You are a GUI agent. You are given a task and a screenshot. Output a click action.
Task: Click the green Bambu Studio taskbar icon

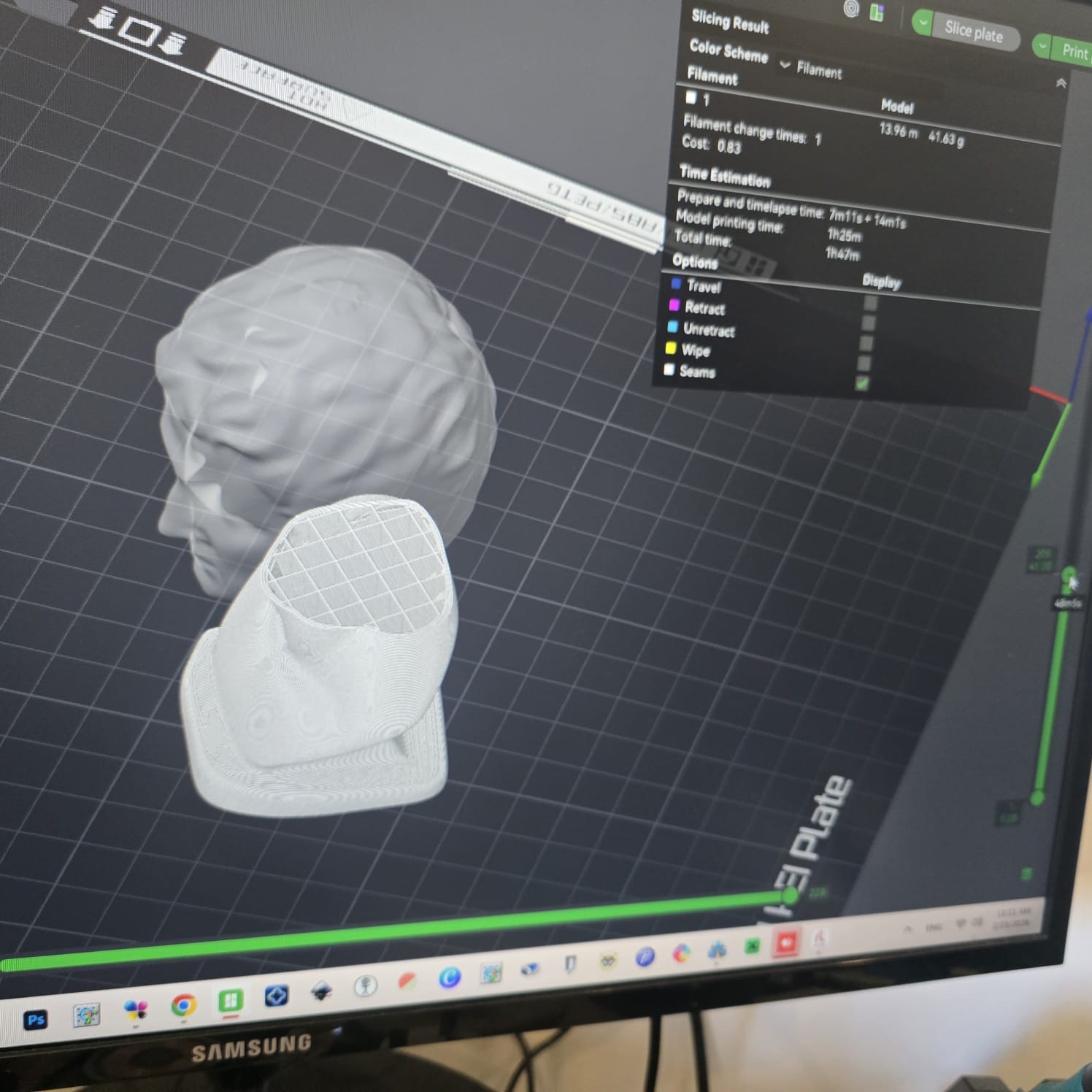(x=230, y=1000)
